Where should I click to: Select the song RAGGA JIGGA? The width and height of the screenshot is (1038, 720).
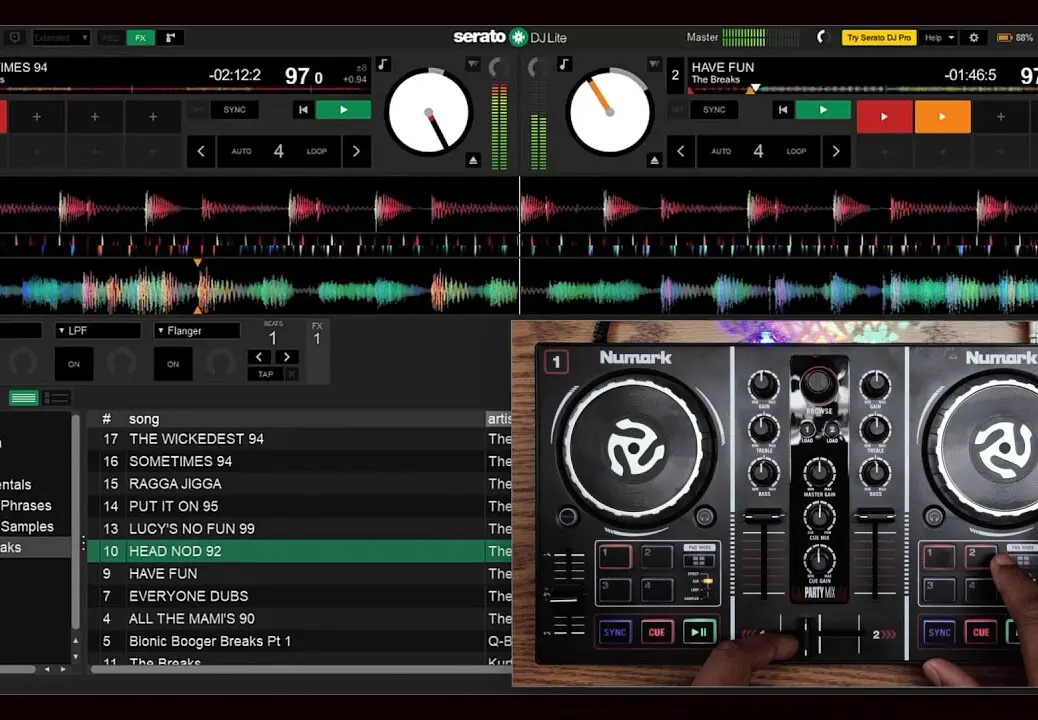click(x=175, y=483)
